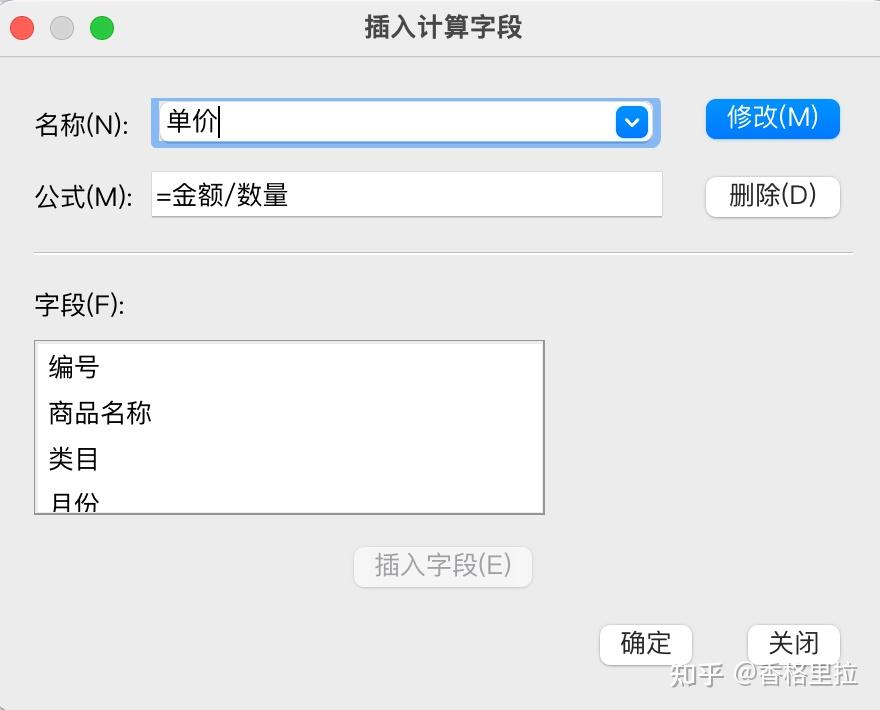Select 编号 in the fields list
The height and width of the screenshot is (710, 880).
coord(75,367)
